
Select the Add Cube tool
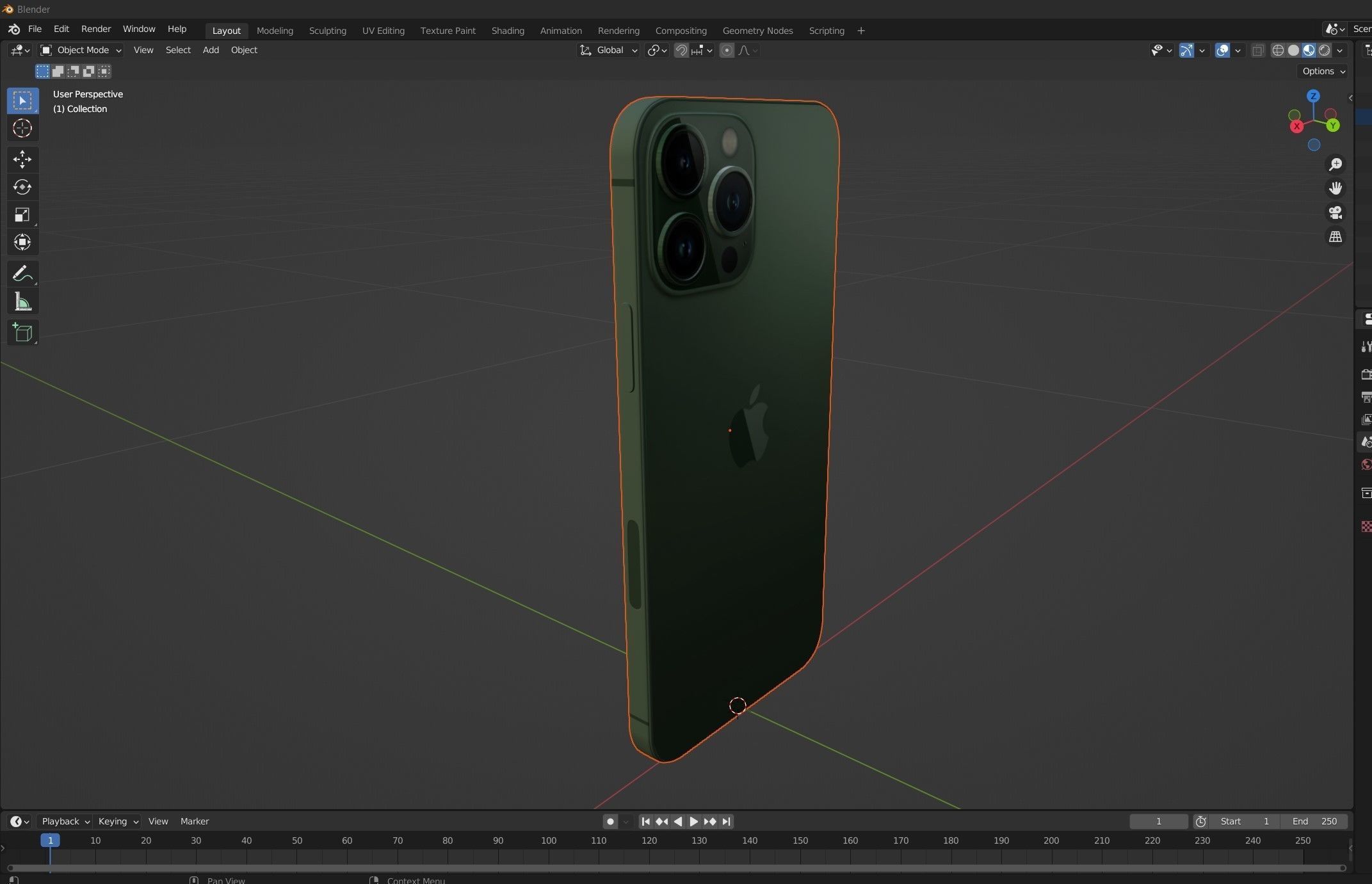click(22, 333)
